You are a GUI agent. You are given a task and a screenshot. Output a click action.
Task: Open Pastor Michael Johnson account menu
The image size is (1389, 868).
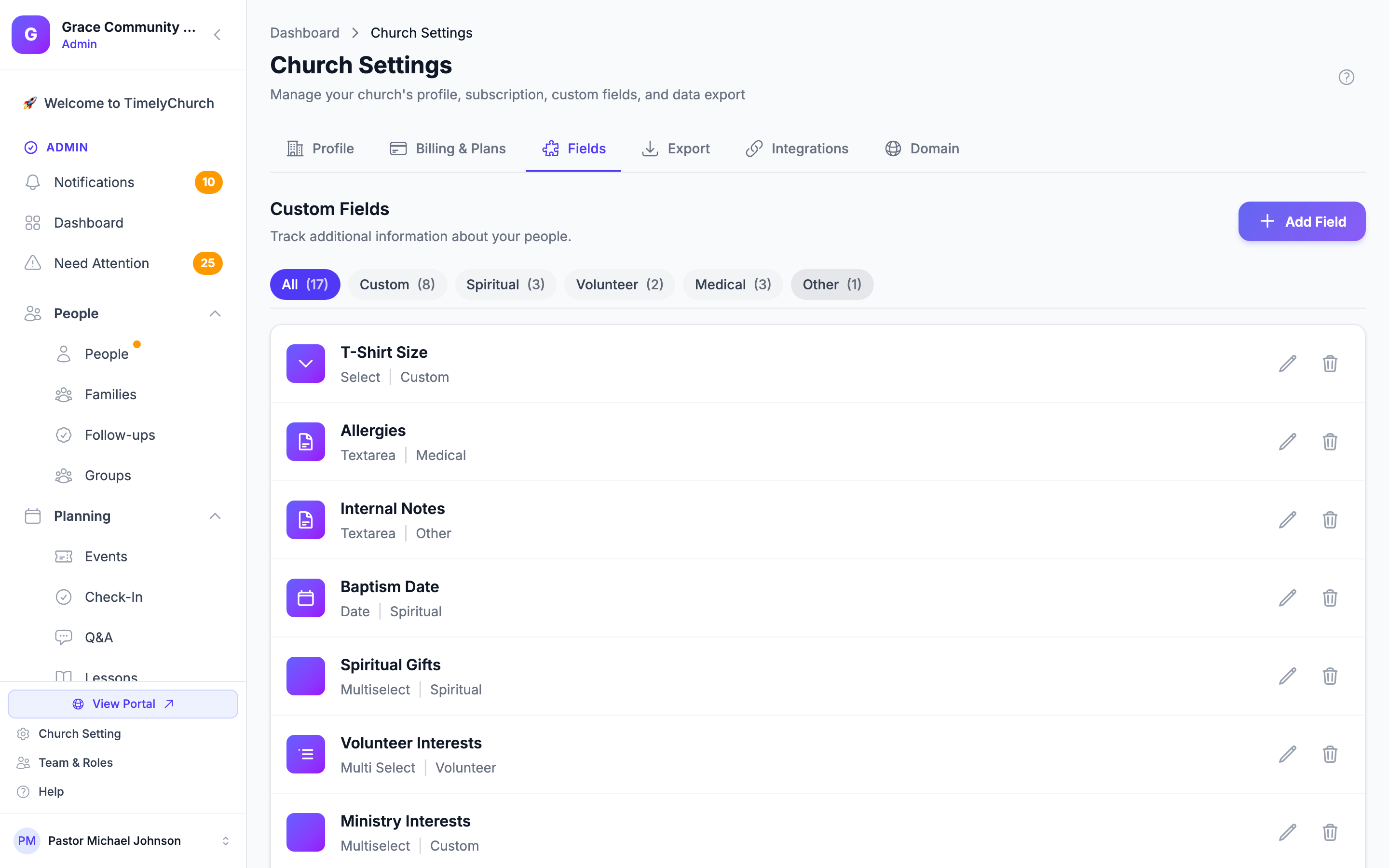123,841
